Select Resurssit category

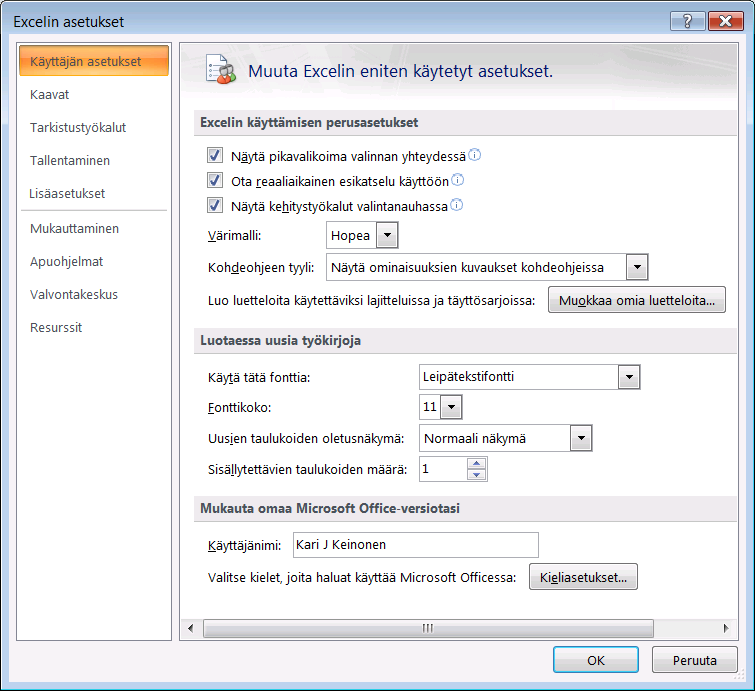pyautogui.click(x=94, y=327)
